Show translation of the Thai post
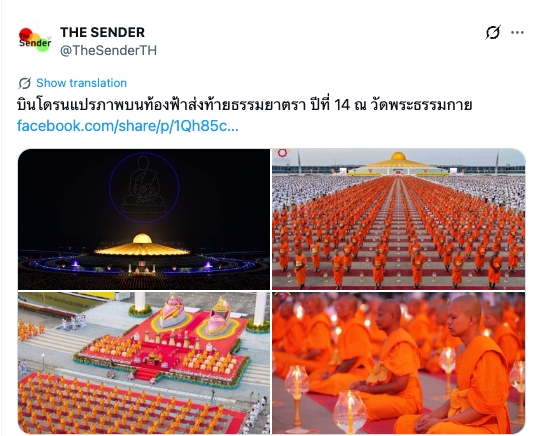The width and height of the screenshot is (538, 436). pos(81,83)
